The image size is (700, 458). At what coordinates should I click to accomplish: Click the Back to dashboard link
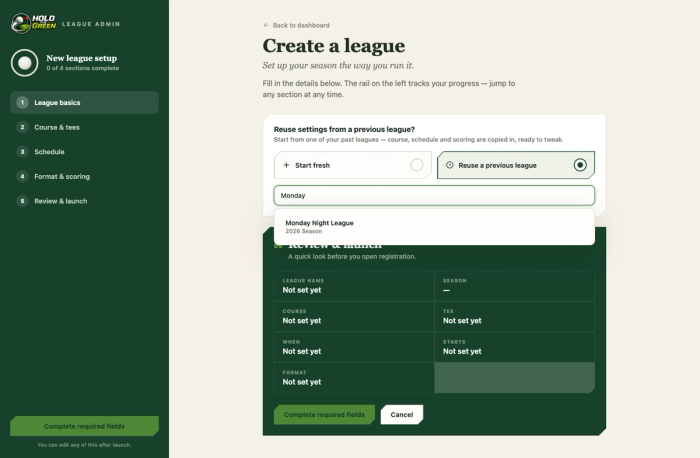[296, 25]
